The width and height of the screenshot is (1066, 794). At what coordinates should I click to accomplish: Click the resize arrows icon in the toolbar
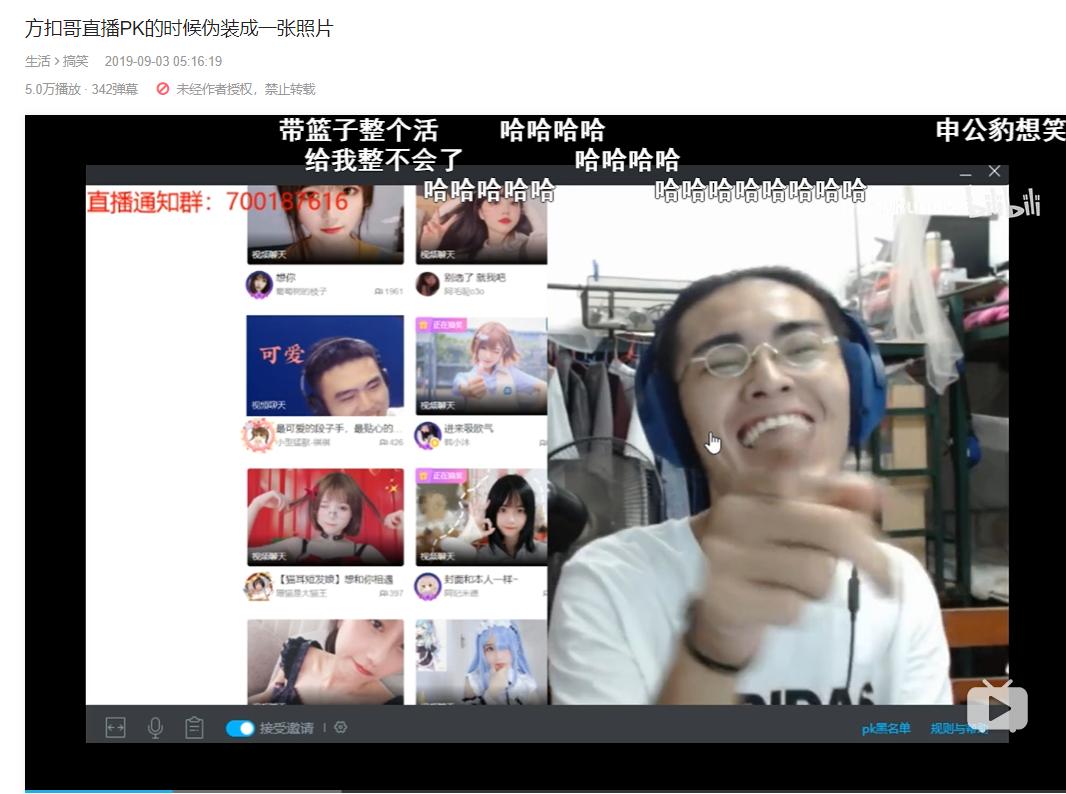click(116, 727)
